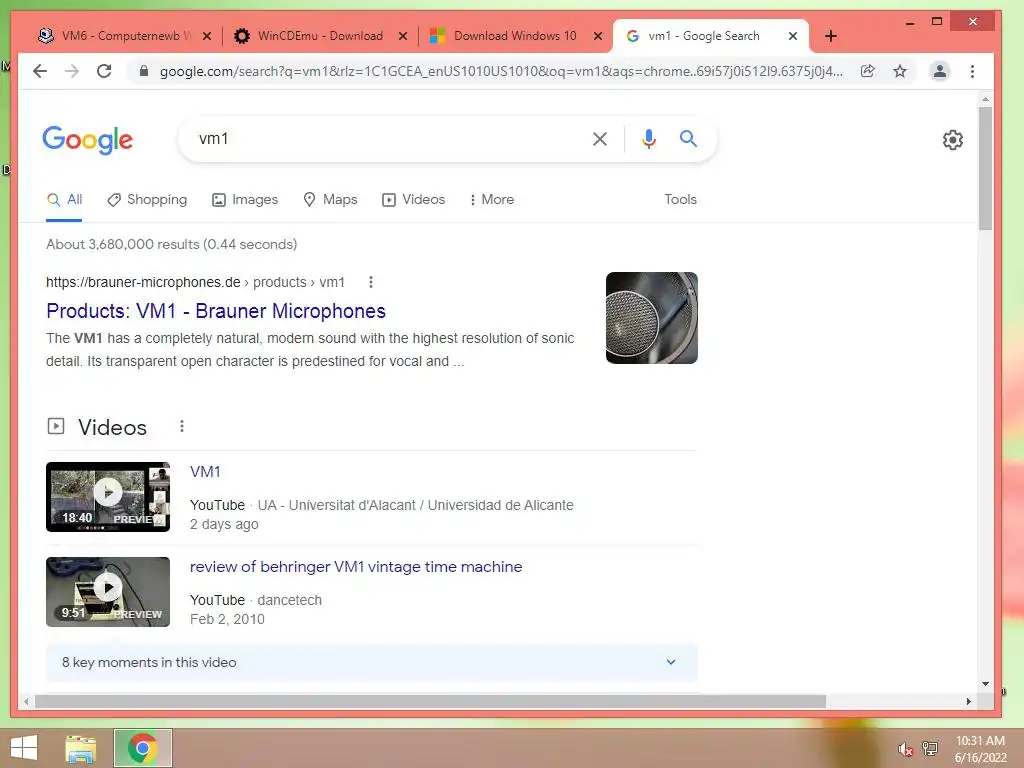Go back using the browser back arrow
Viewport: 1024px width, 768px height.
[40, 71]
